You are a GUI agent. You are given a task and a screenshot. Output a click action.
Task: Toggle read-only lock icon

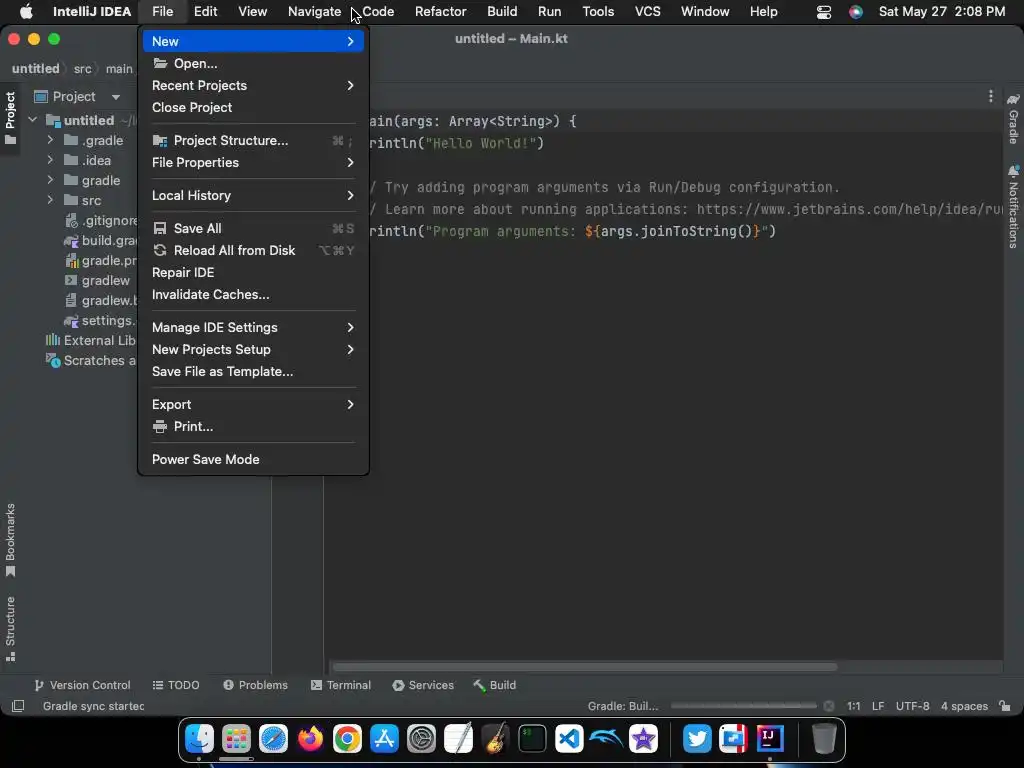pos(1005,706)
